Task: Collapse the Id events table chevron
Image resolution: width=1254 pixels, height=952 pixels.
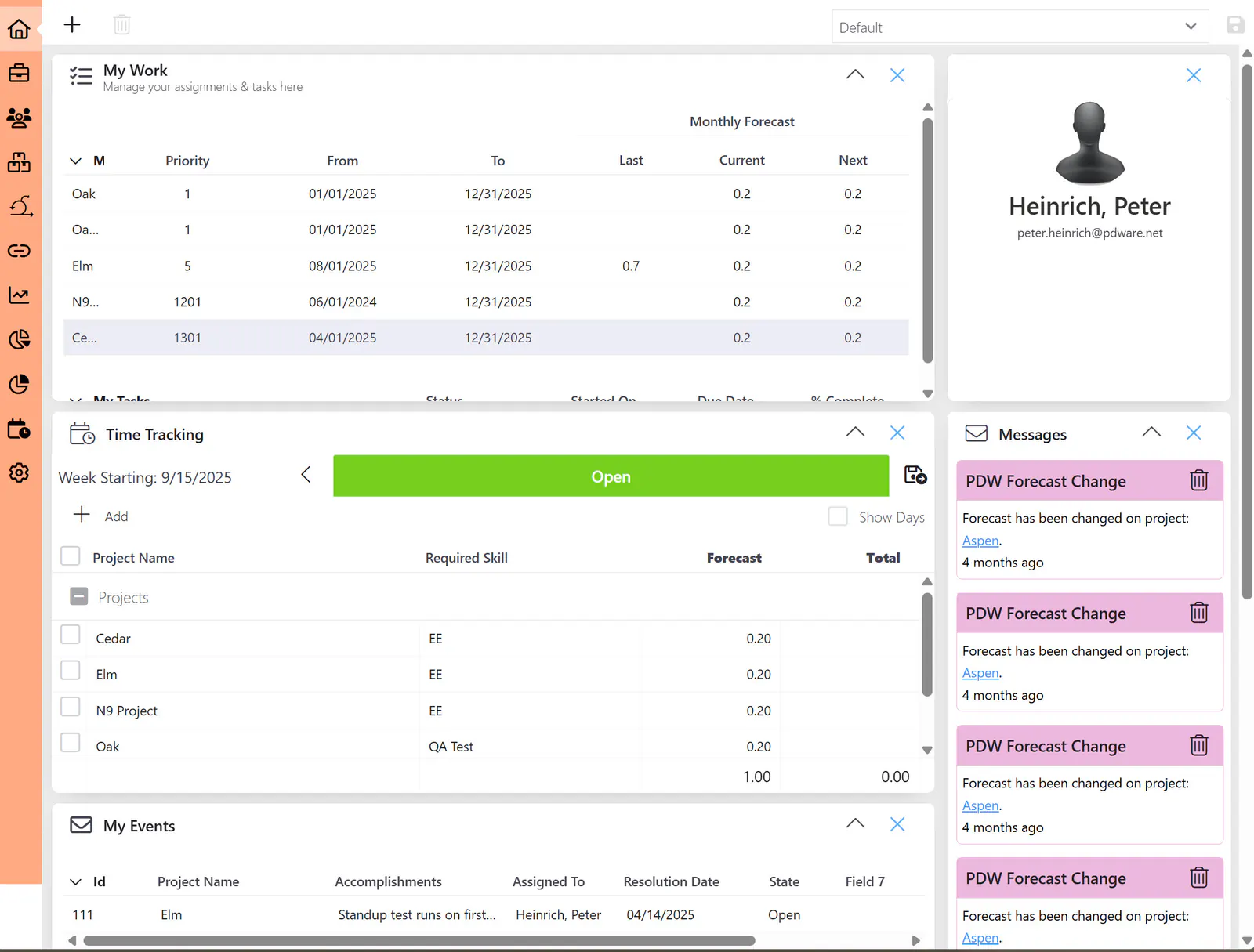Action: point(75,881)
